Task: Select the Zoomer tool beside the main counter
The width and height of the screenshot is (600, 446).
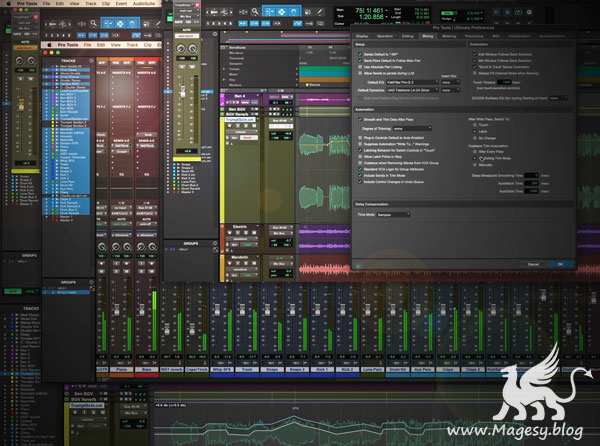Action: click(255, 12)
